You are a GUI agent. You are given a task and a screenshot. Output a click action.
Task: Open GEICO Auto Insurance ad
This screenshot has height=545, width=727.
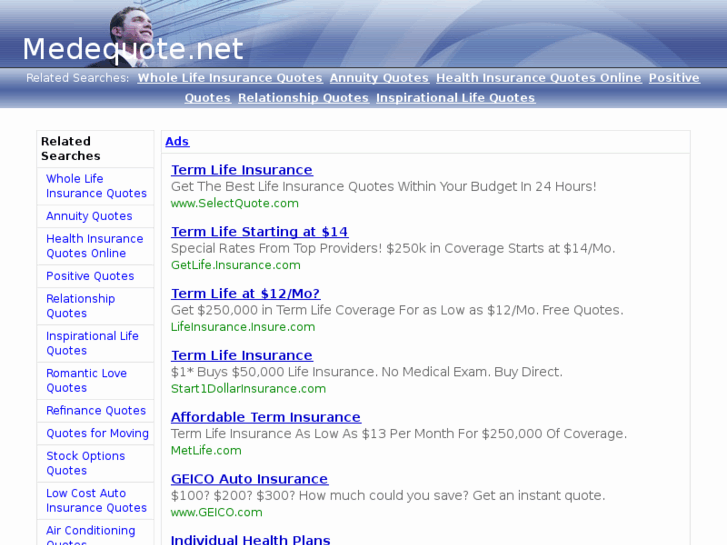pos(249,479)
